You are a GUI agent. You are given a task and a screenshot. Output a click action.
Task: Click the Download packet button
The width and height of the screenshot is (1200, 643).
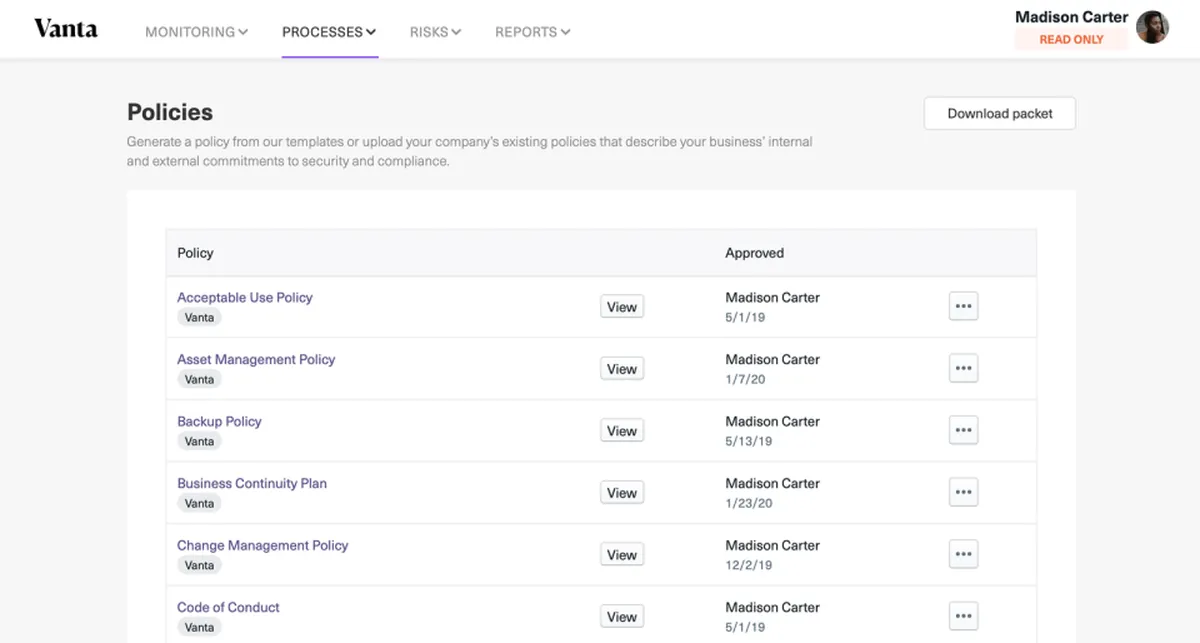[1000, 113]
